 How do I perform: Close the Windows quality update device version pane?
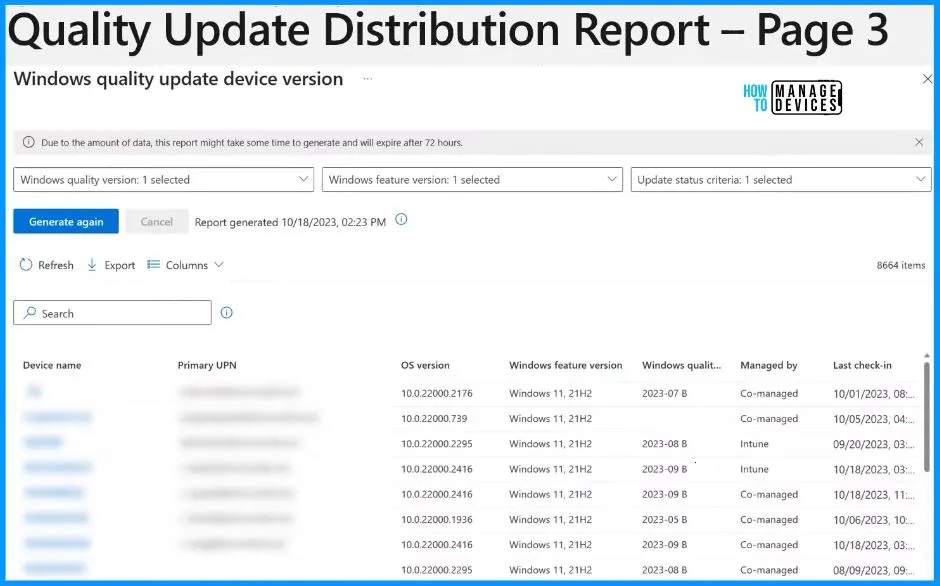point(927,79)
